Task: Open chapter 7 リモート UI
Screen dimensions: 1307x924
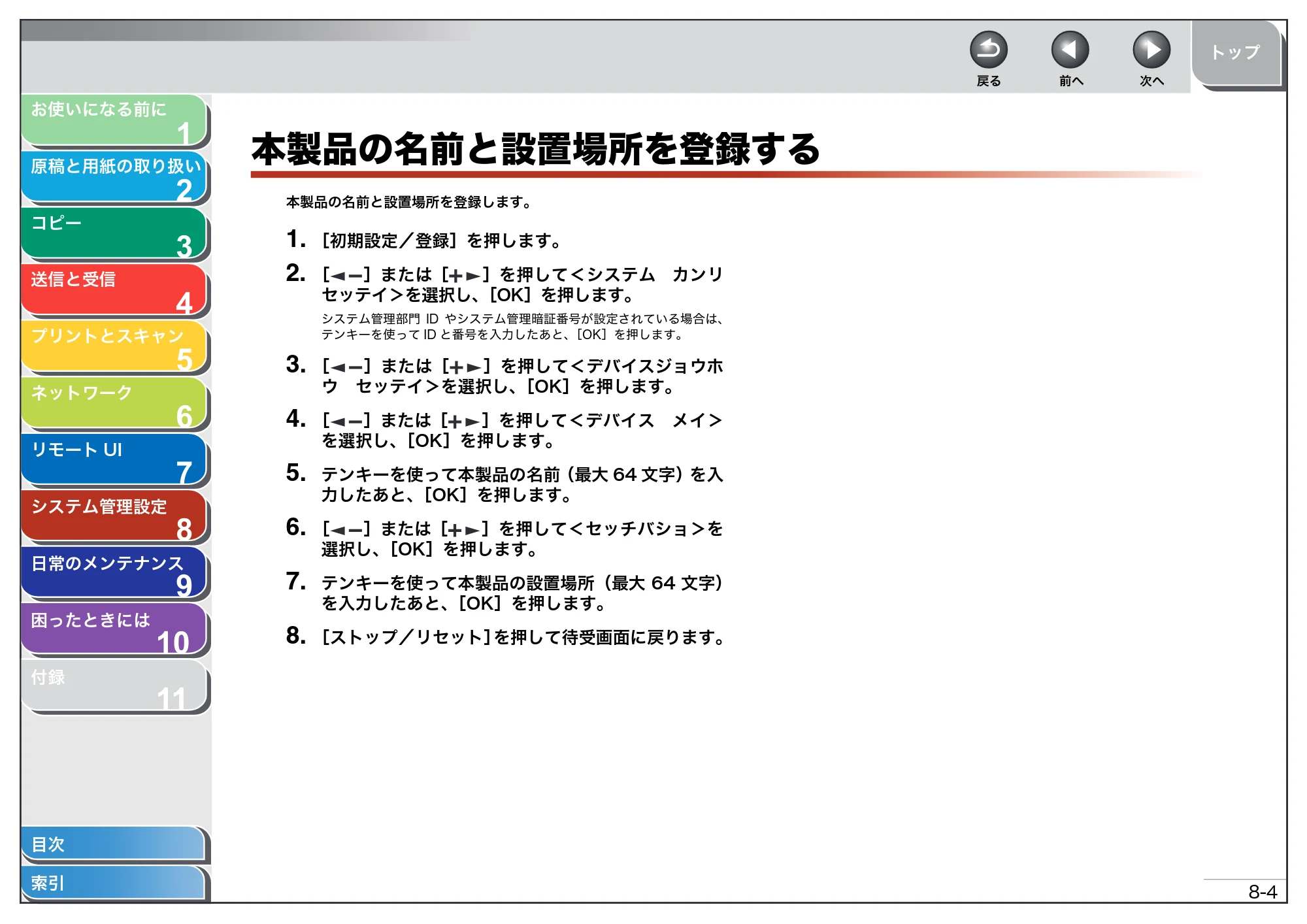Action: 114,459
